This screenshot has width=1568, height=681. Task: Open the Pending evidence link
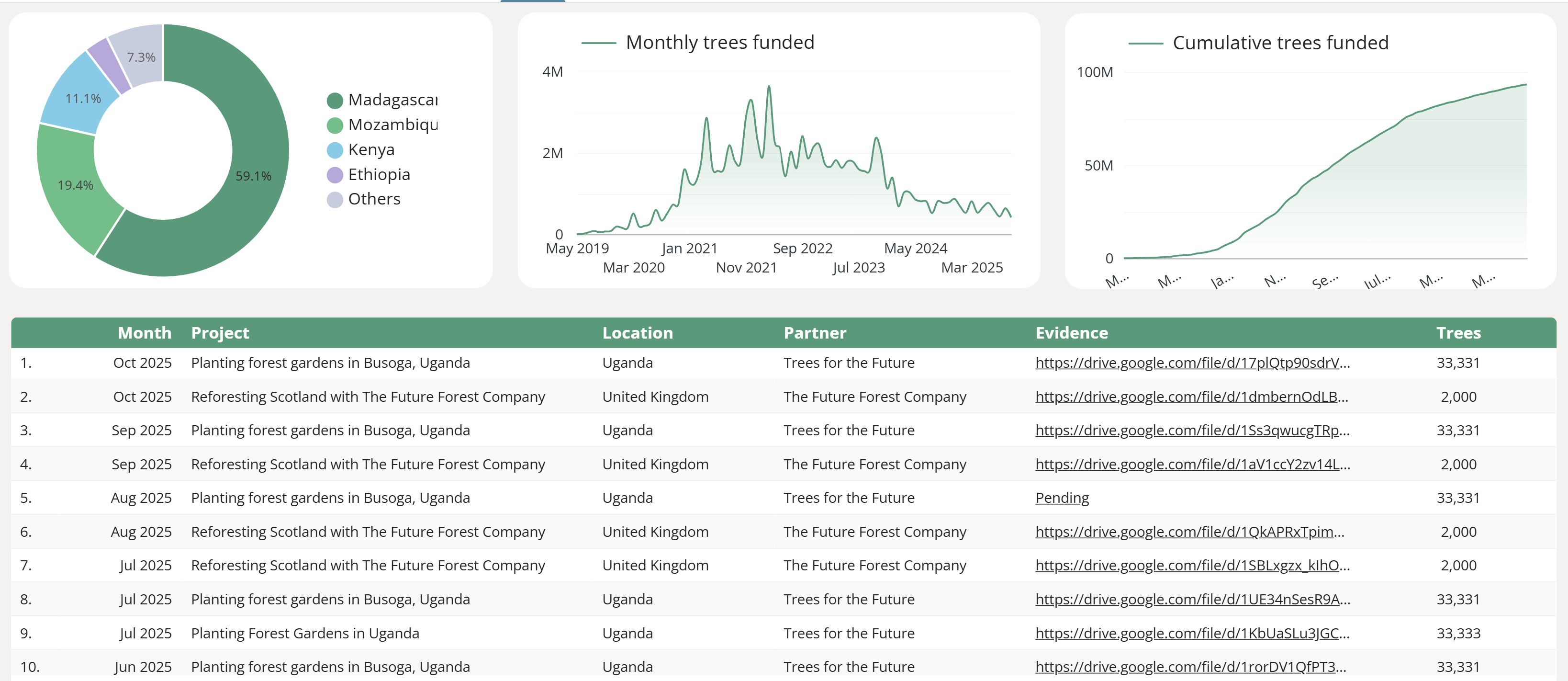tap(1062, 498)
